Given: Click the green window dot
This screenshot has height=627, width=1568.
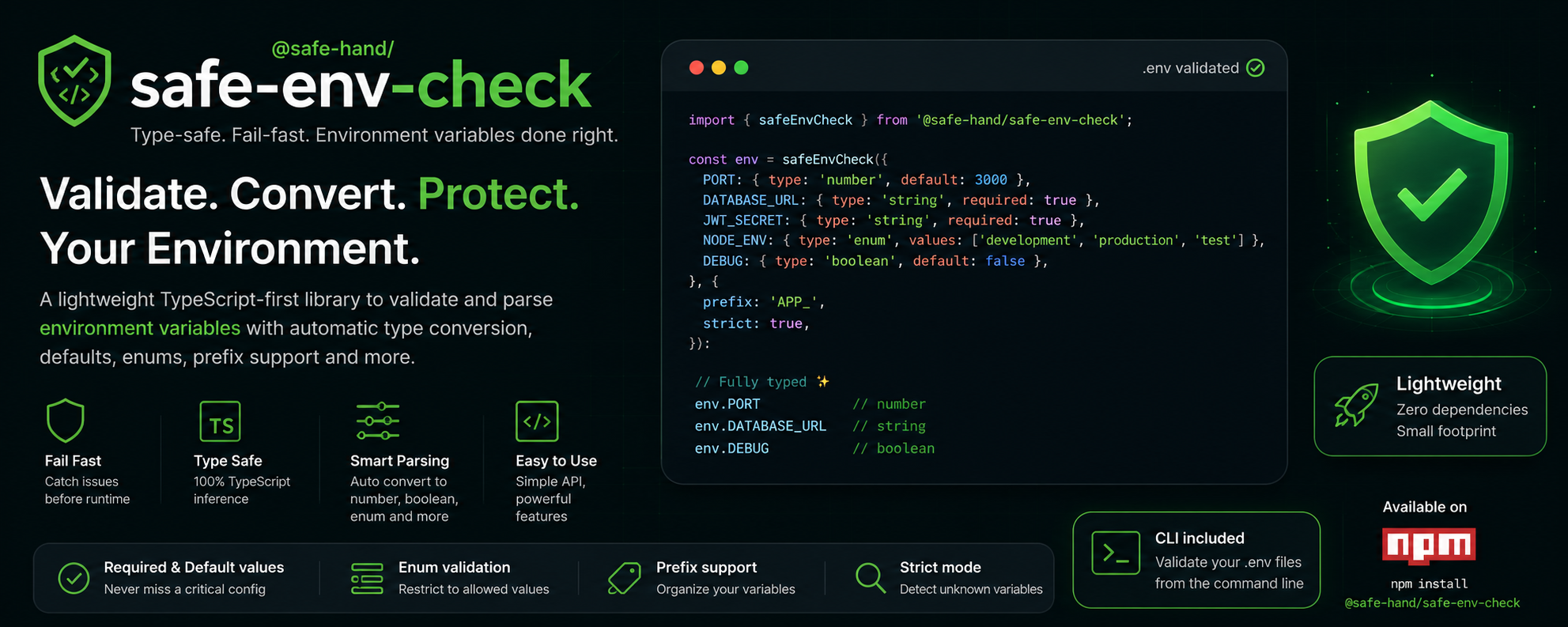Looking at the screenshot, I should 741,67.
